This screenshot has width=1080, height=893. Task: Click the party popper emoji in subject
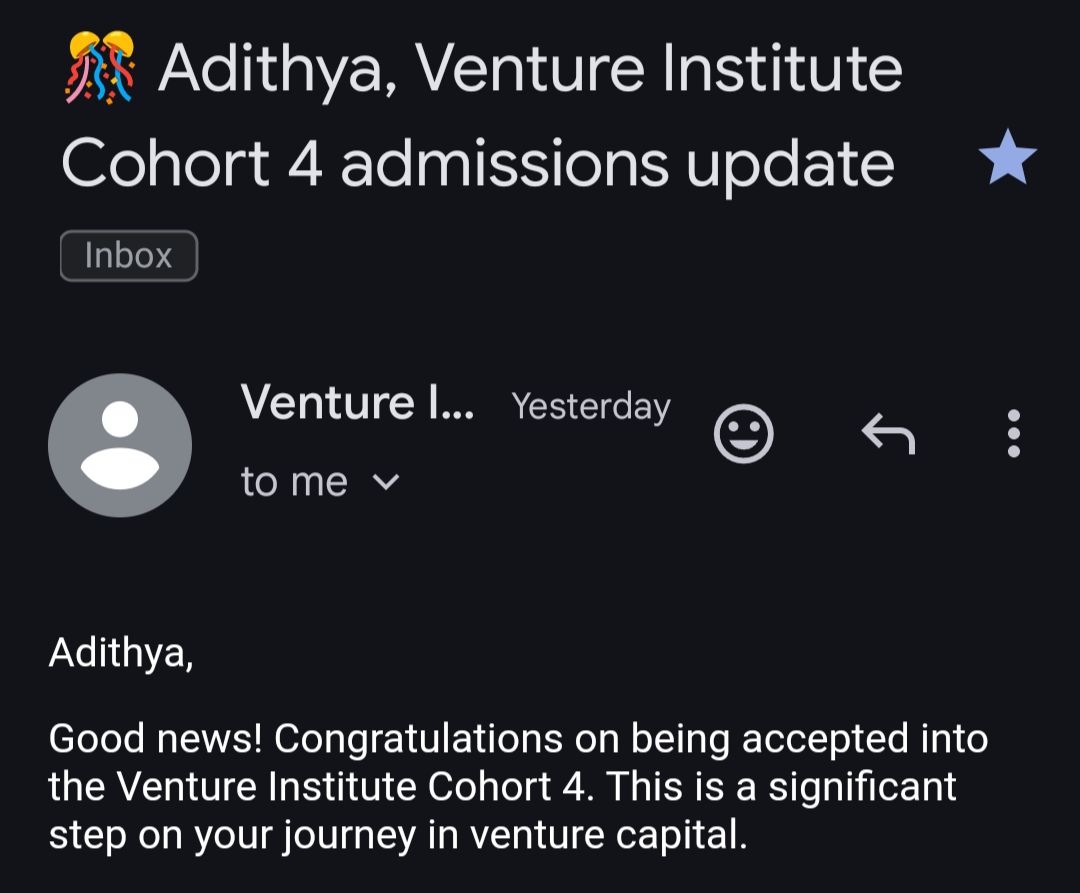click(x=98, y=68)
